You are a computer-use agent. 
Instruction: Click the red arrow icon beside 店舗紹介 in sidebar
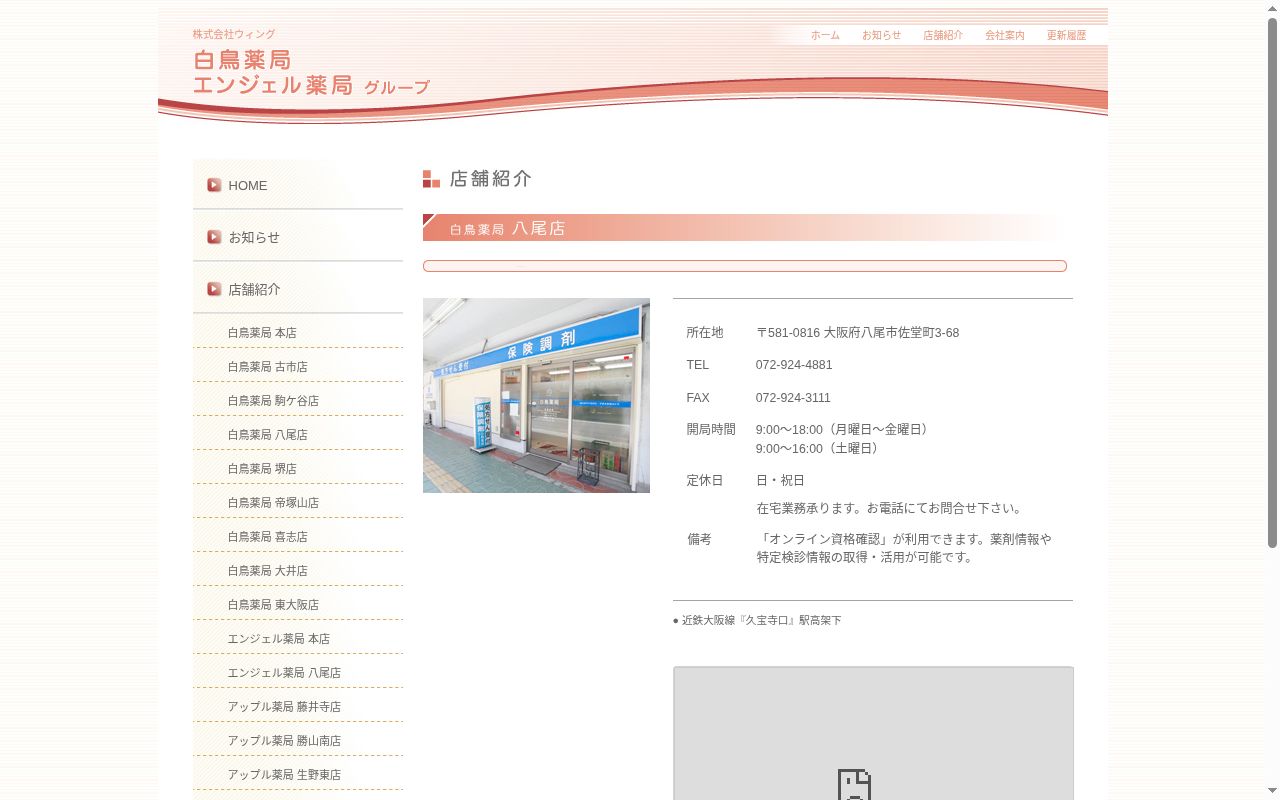(214, 289)
